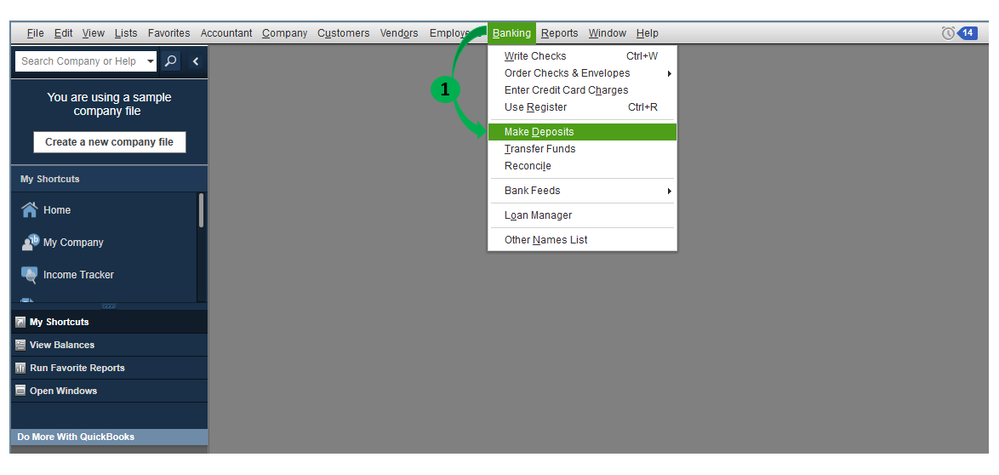The image size is (999, 475).
Task: Click the search magnifier icon
Action: click(x=171, y=61)
